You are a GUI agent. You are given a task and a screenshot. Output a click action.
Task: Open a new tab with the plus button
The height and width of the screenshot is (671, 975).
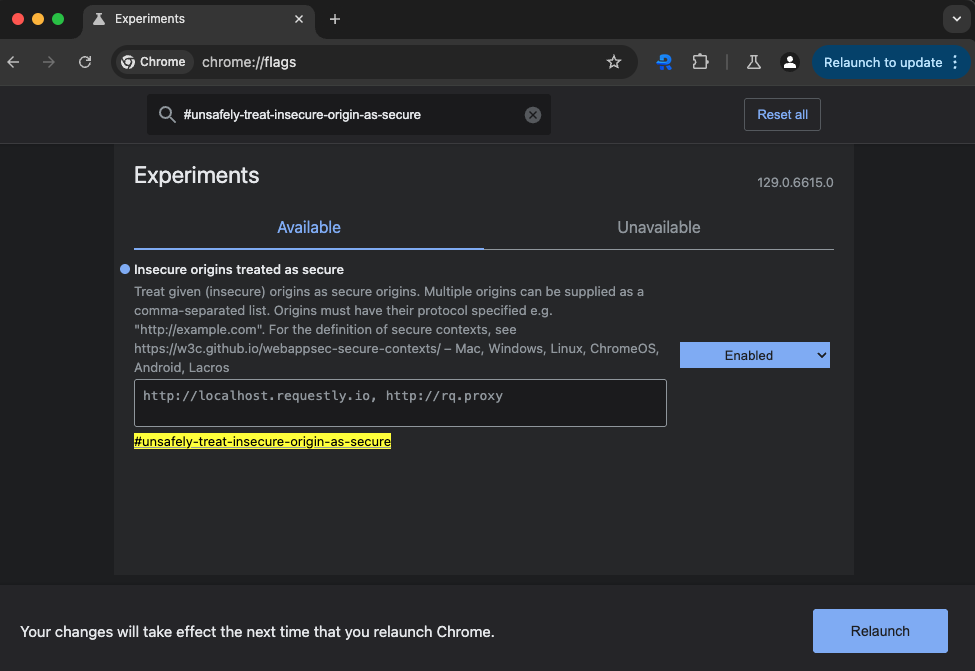[335, 19]
